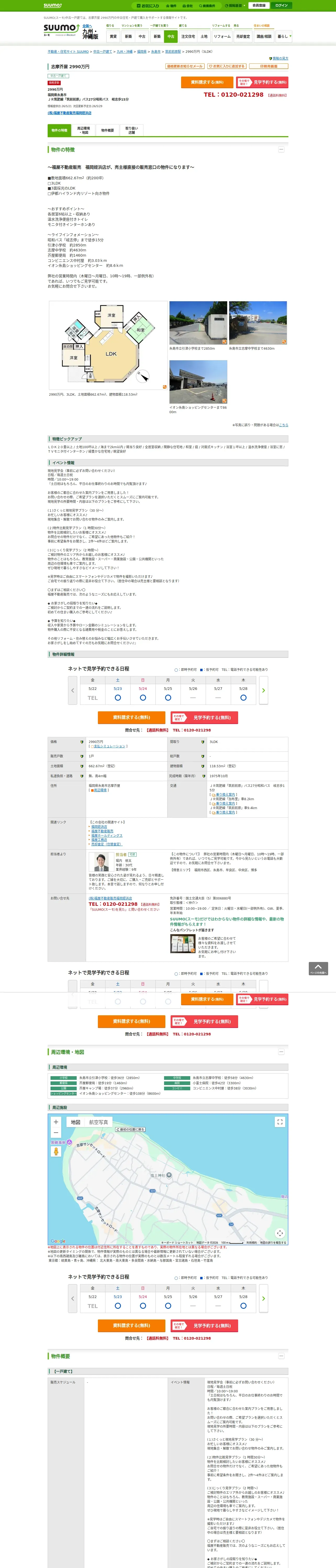Open saved 検索条件 in top bar
Screen dimensions: 336x1568
coord(207,5)
